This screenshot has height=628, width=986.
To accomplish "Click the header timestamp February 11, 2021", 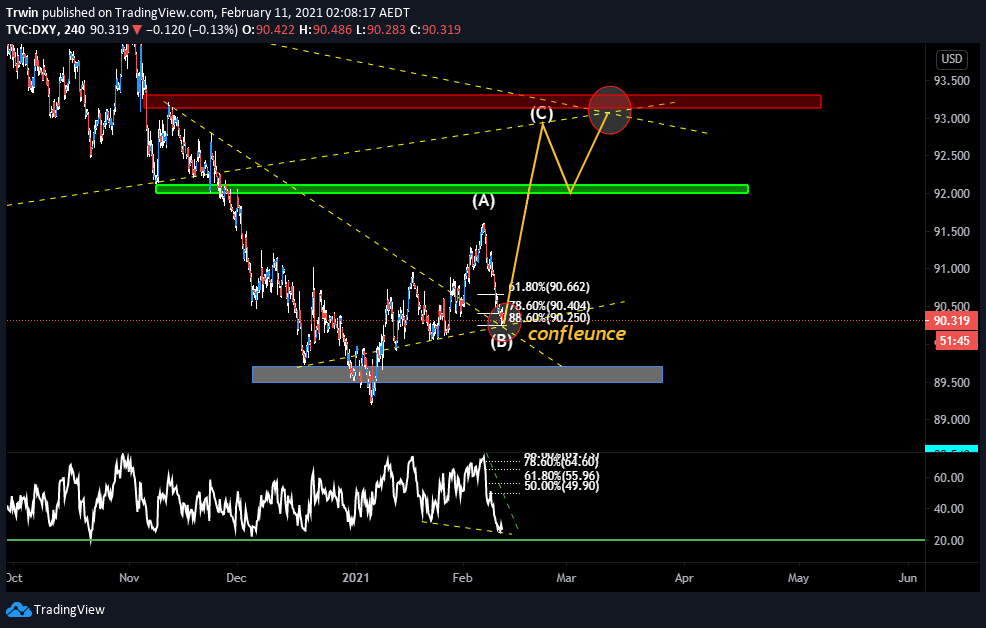I will tap(272, 13).
